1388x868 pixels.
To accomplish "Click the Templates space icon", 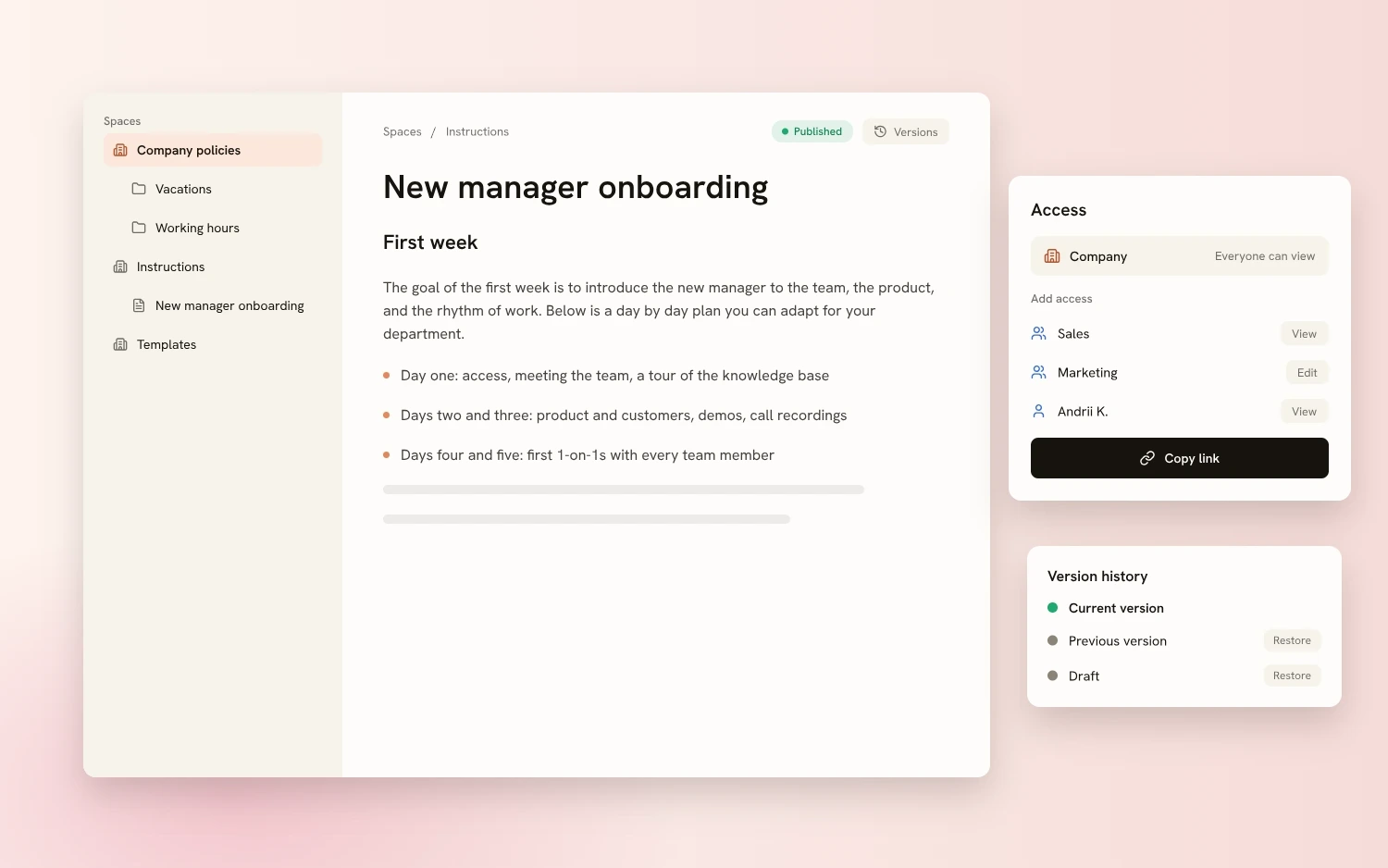I will click(120, 344).
